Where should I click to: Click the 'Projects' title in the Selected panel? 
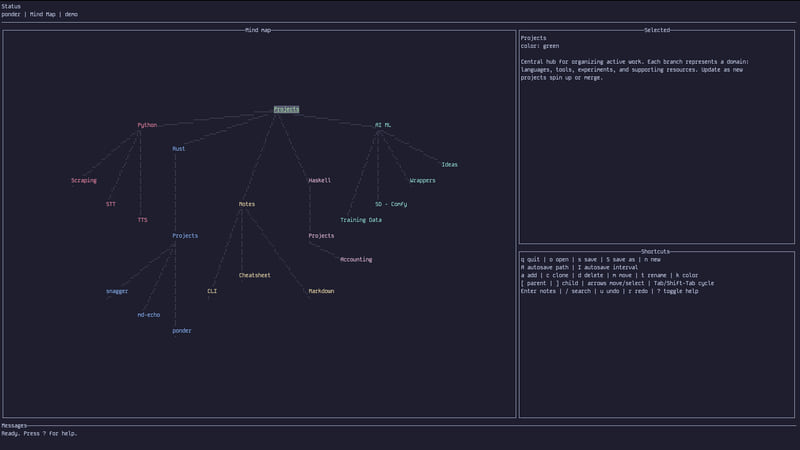coord(533,38)
